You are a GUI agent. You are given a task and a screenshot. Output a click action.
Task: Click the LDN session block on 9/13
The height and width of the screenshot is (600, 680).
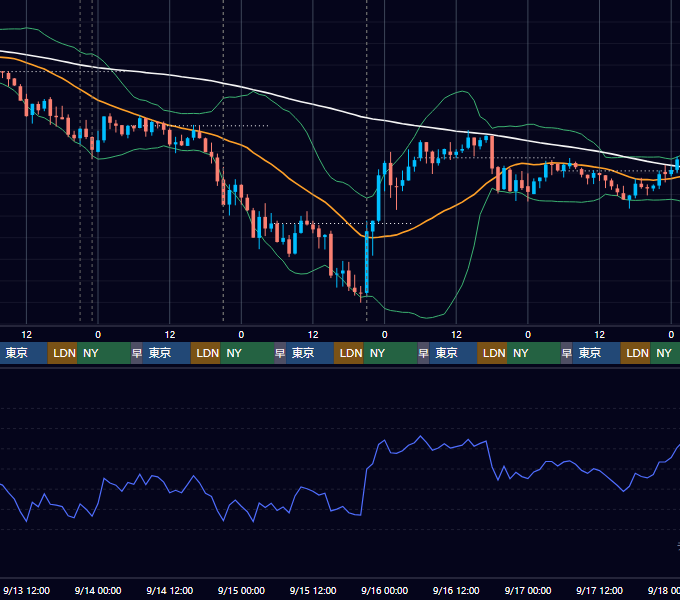pos(62,353)
